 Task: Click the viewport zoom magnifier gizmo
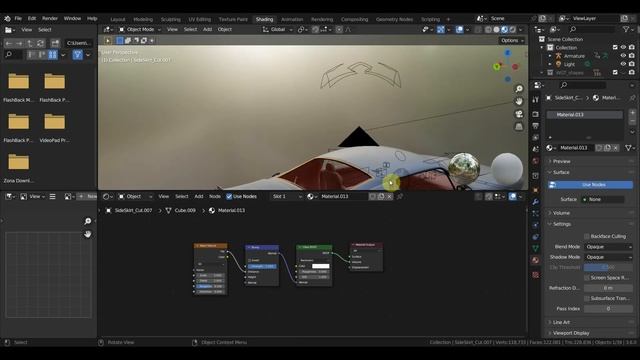pos(519,89)
